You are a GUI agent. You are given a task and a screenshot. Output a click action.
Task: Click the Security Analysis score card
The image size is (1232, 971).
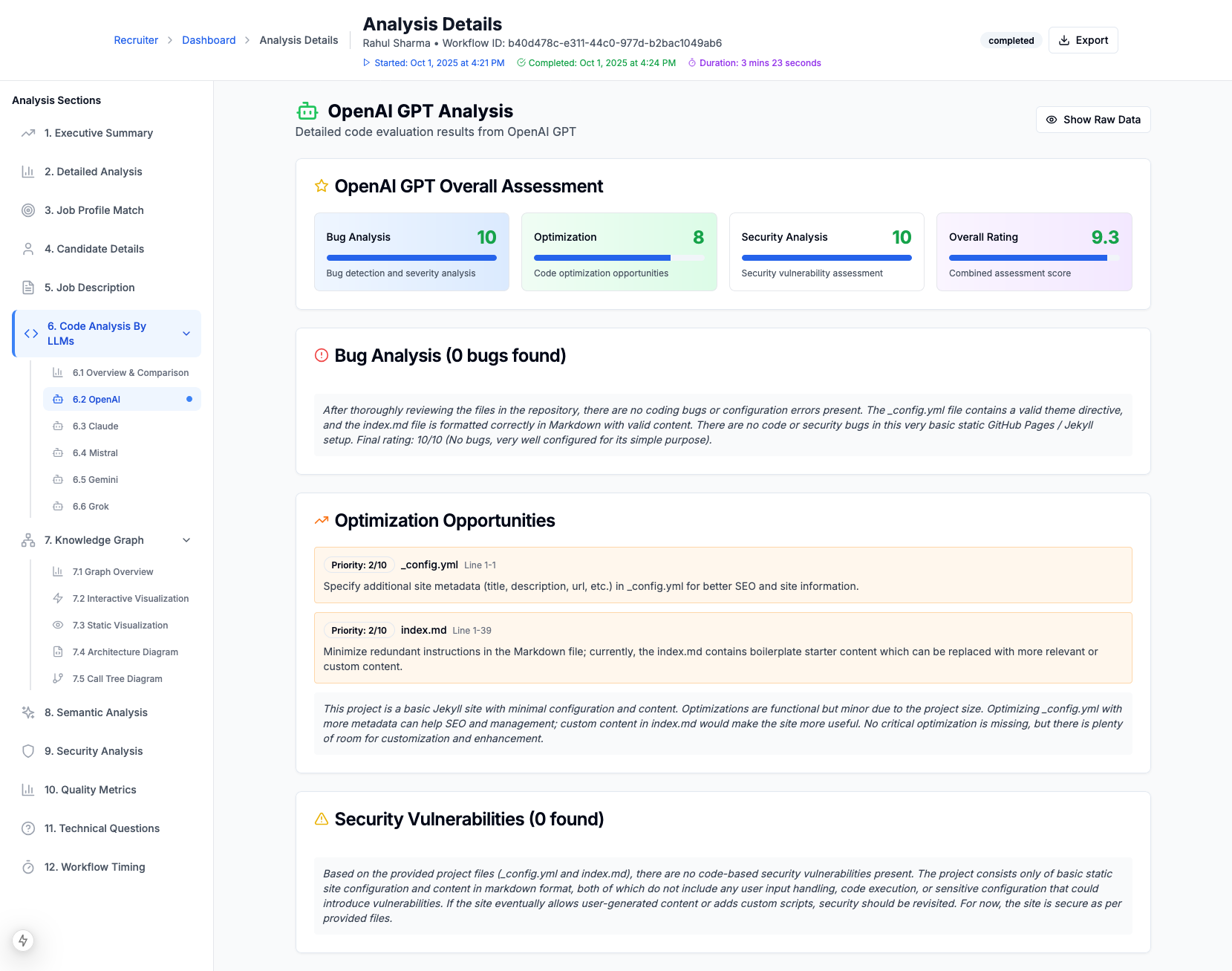click(827, 252)
